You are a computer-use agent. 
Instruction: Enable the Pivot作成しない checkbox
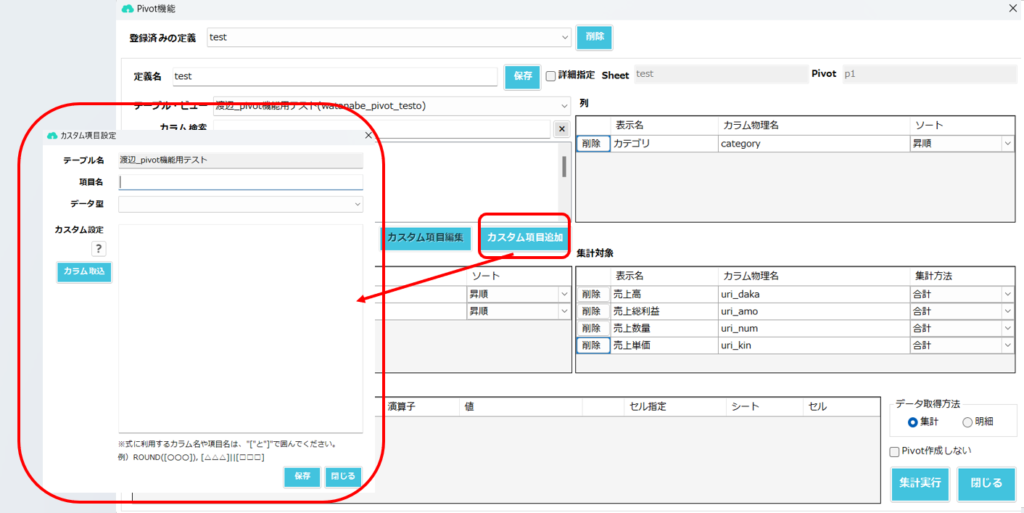tap(894, 452)
